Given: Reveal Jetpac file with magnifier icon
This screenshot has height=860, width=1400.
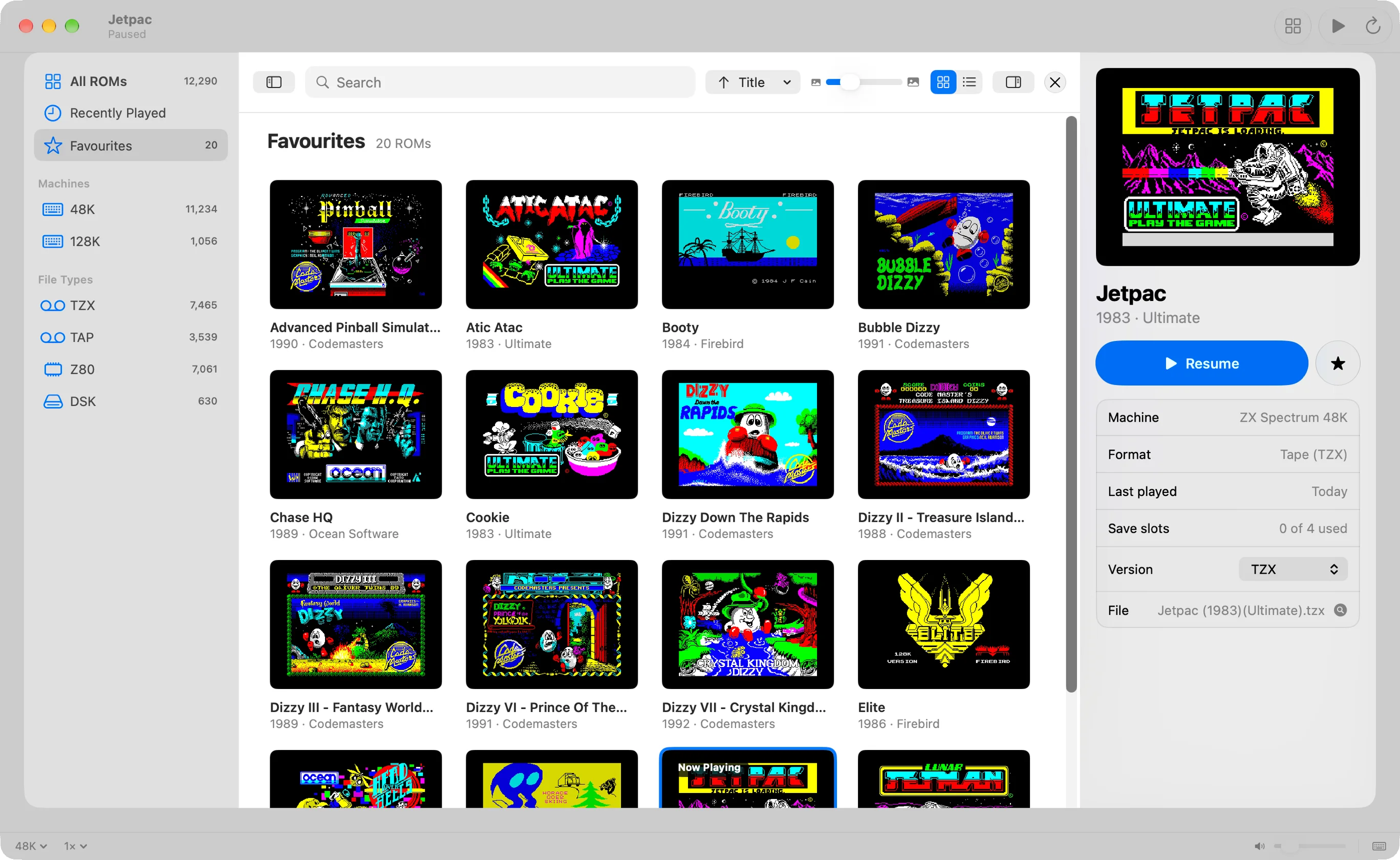Looking at the screenshot, I should [x=1340, y=610].
